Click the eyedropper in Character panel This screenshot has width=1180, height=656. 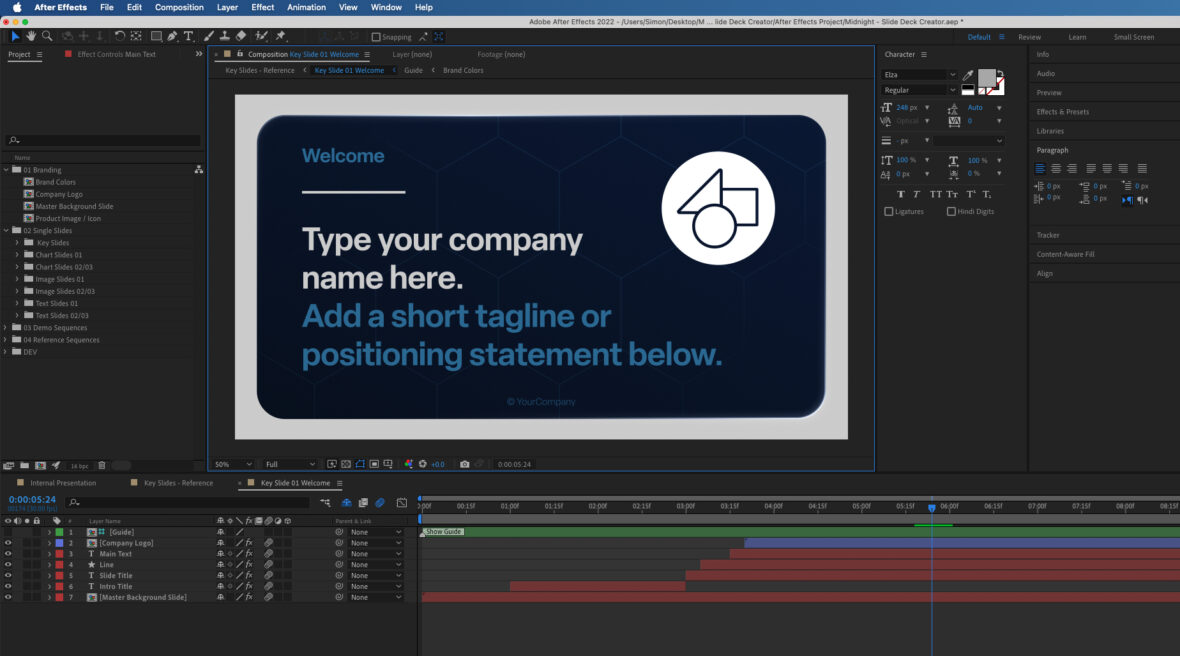click(x=968, y=75)
